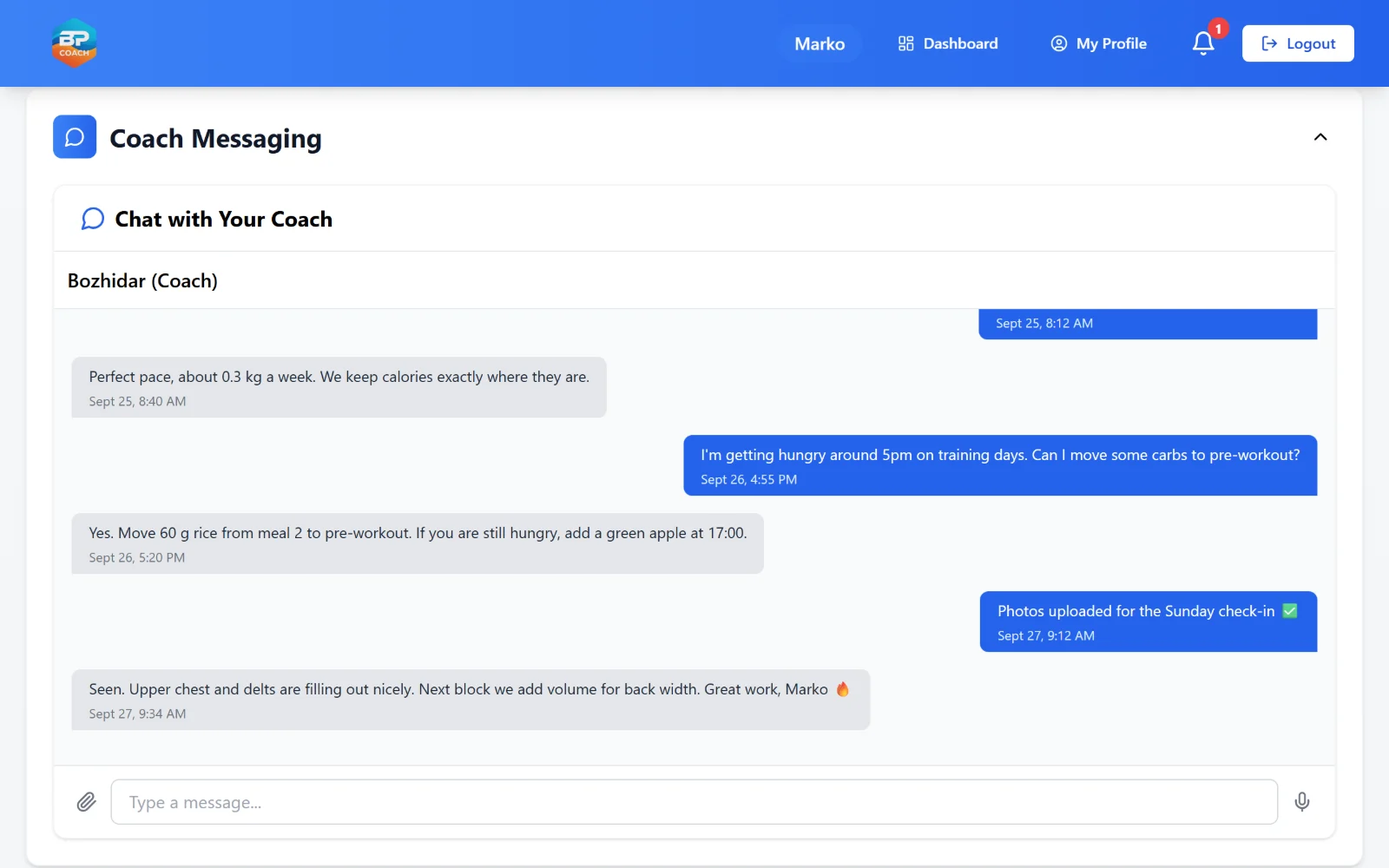Click the reply about moving 60 g rice
Screen dimensions: 1389x868
418,543
